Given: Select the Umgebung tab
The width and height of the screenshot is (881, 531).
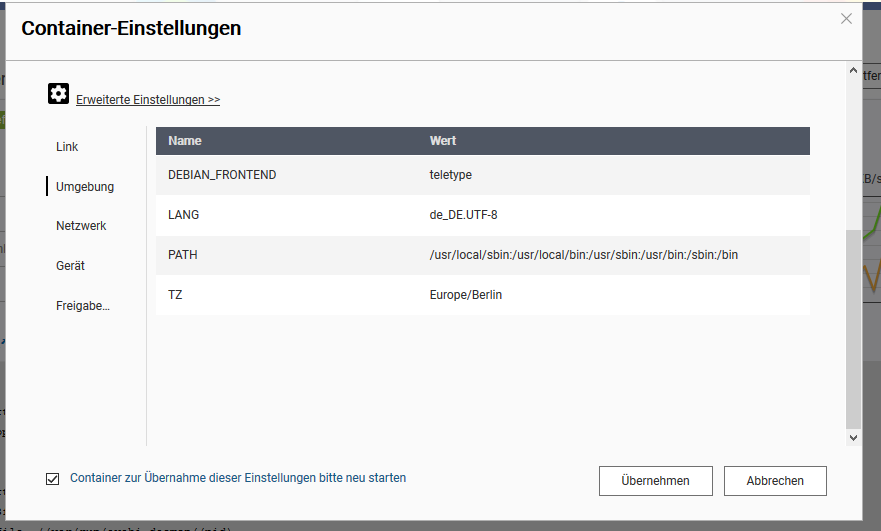Looking at the screenshot, I should pyautogui.click(x=85, y=187).
